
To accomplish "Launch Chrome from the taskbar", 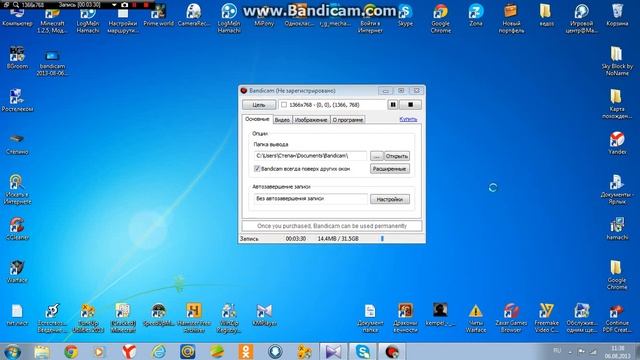I will tap(71, 351).
